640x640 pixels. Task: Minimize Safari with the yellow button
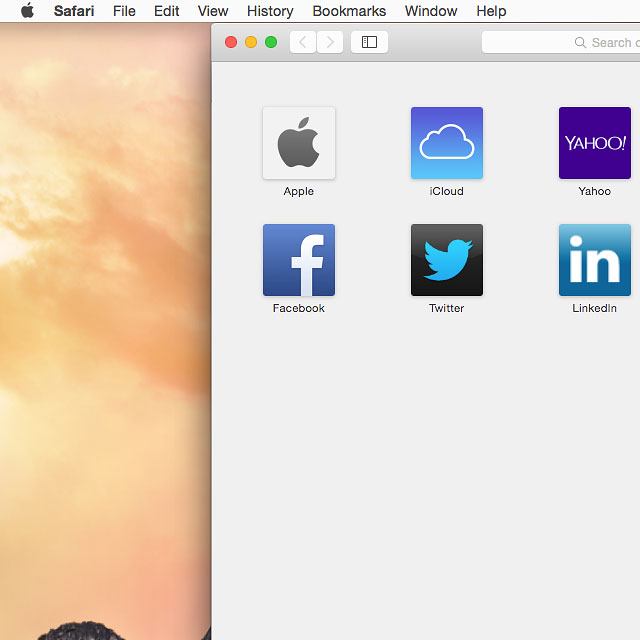coord(251,42)
